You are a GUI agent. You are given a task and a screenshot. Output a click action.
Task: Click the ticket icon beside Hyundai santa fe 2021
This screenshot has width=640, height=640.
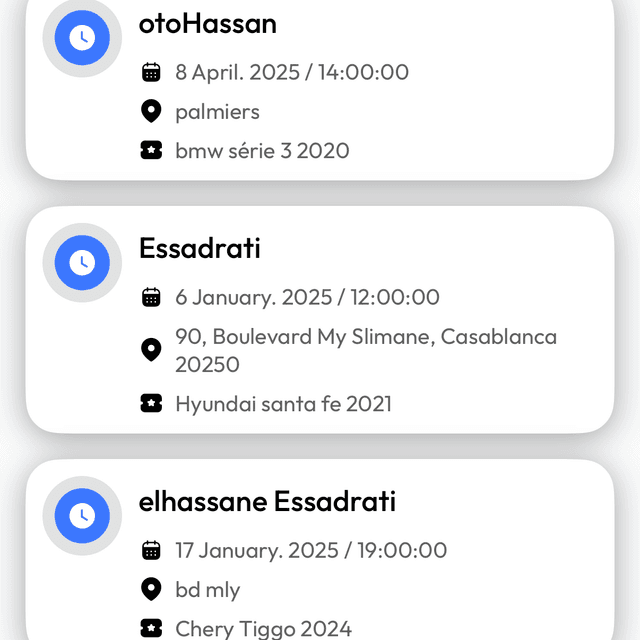(x=151, y=404)
